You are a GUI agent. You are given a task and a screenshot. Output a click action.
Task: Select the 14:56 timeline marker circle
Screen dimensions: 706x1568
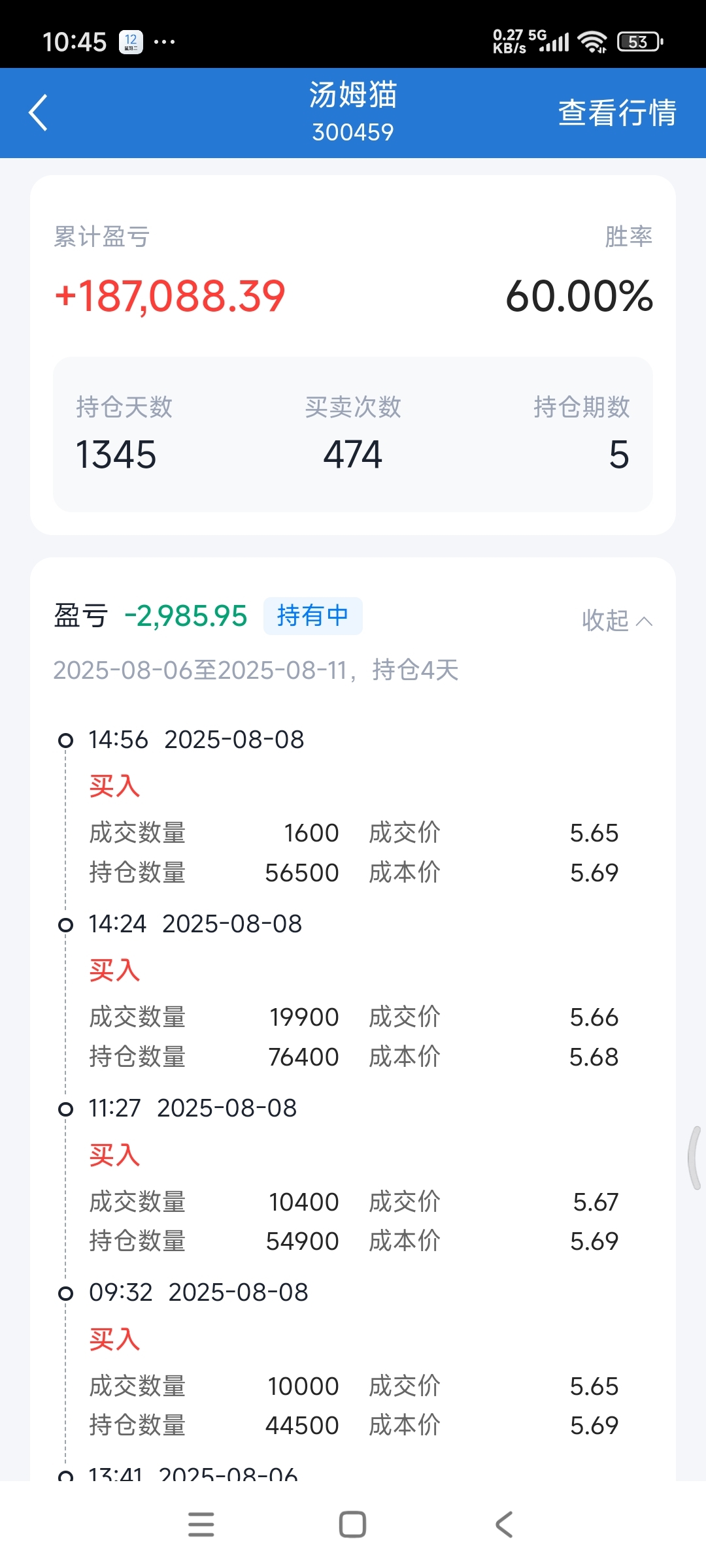click(65, 740)
